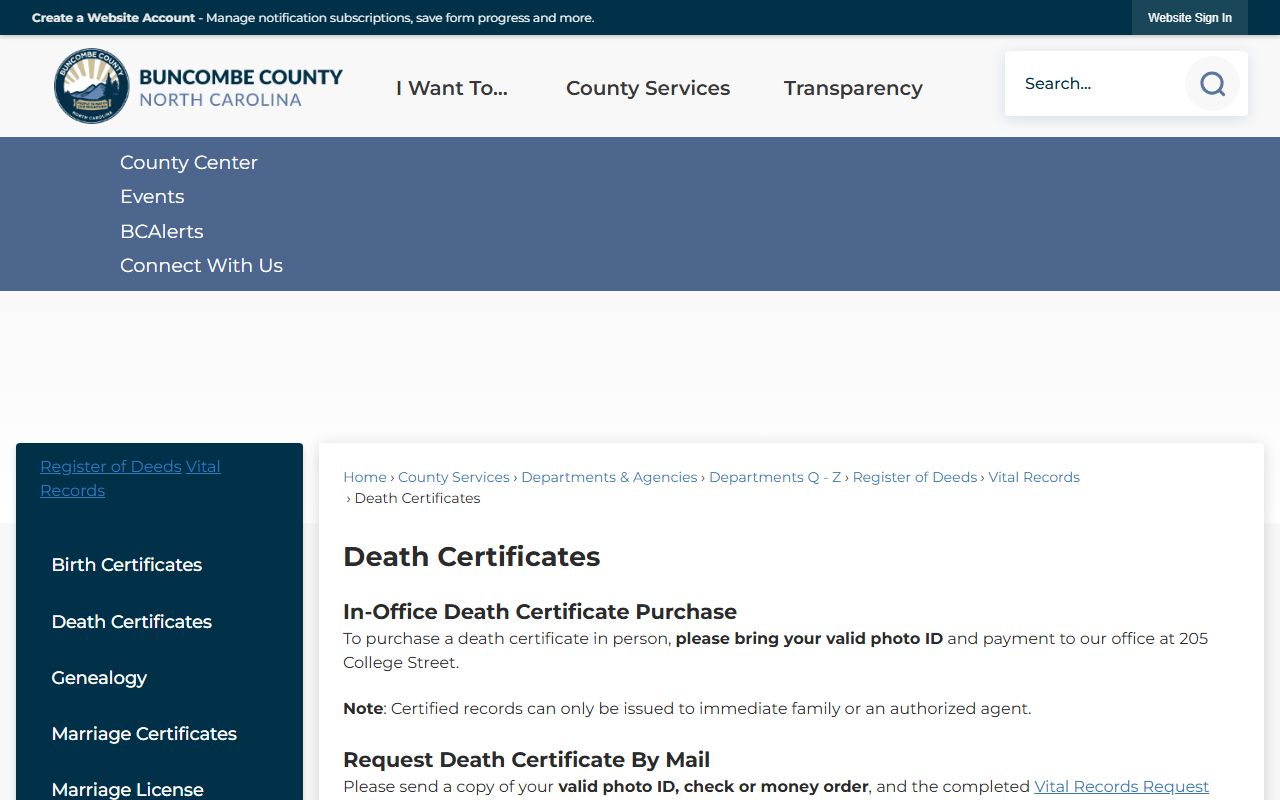Open Register of Deeds sidebar heading link
The height and width of the screenshot is (800, 1280).
coord(111,467)
